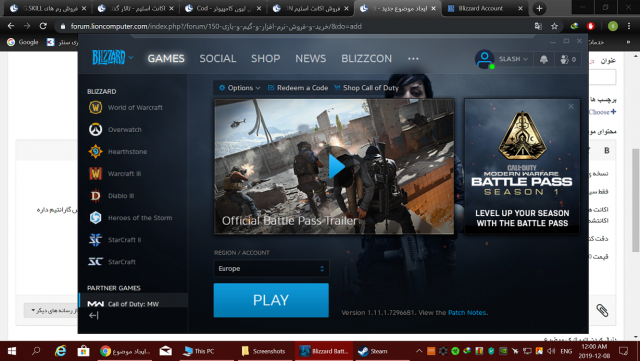The image size is (640, 361).
Task: Open Internet Explorer from taskbar
Action: (x=61, y=351)
